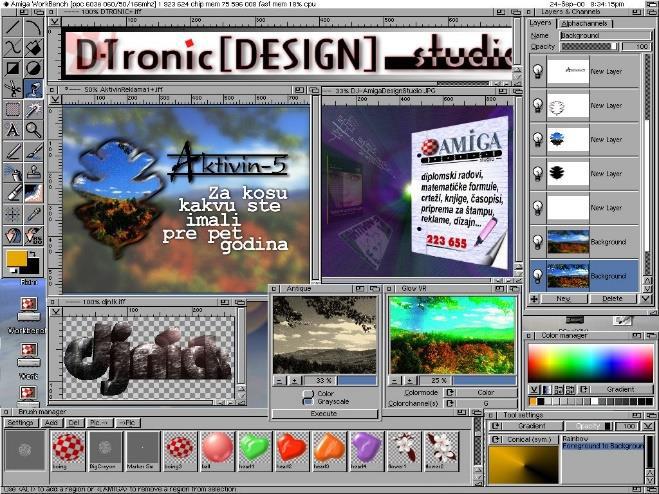This screenshot has height=494, width=659.
Task: Toggle bulb of New Layer with Aktivin text thumbnail
Action: click(x=538, y=71)
